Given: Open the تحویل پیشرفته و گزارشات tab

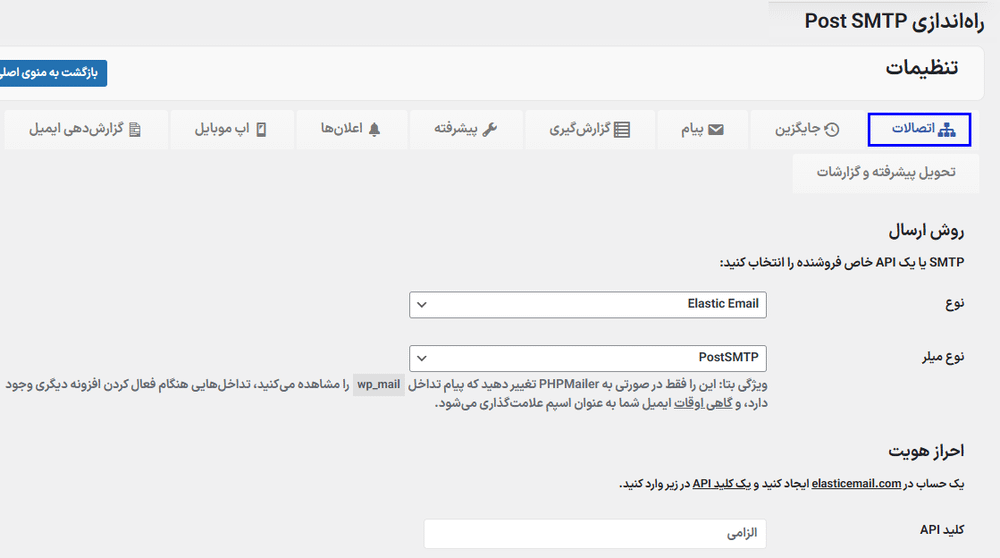Looking at the screenshot, I should click(886, 172).
